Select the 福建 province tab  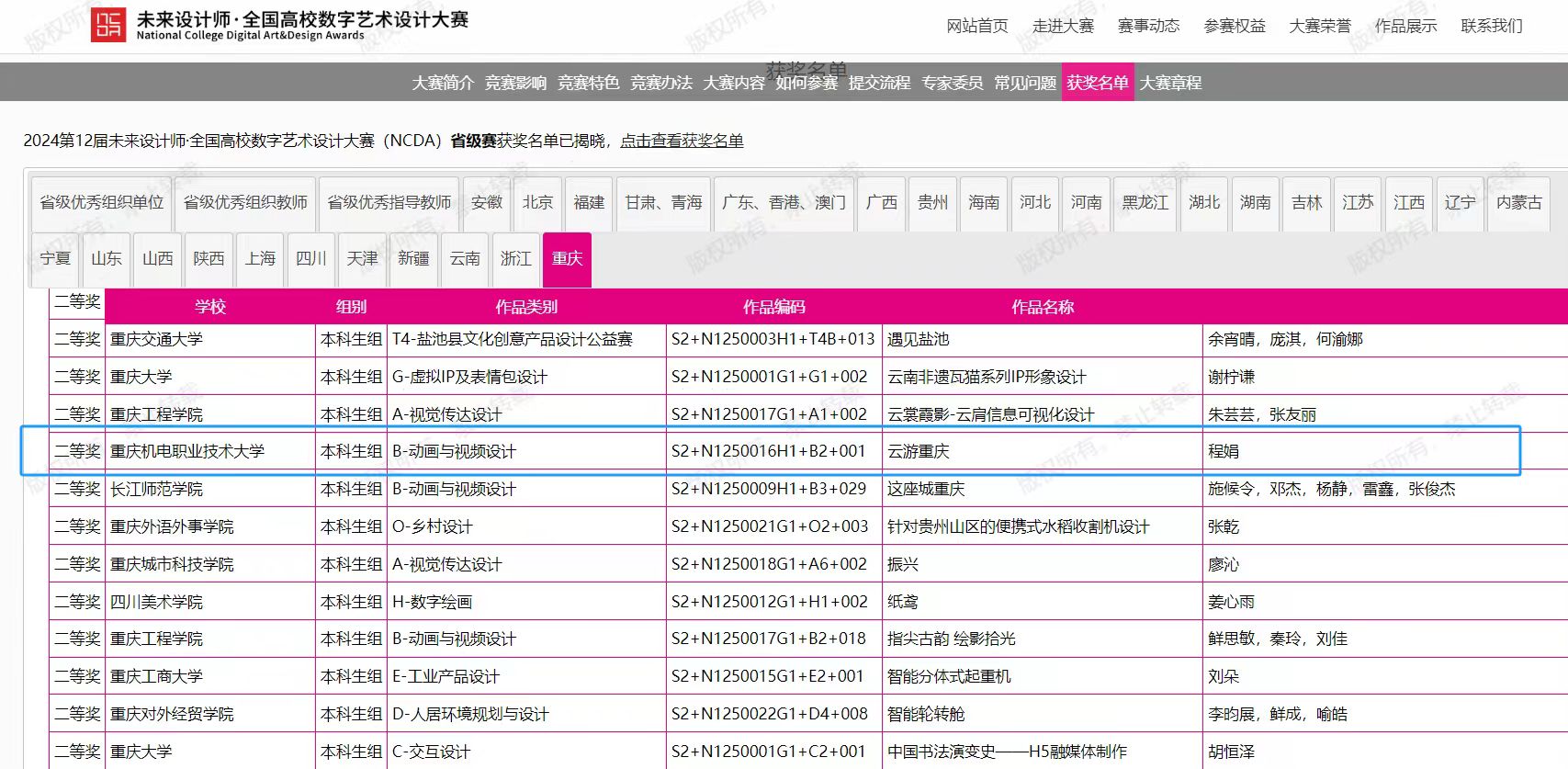coord(589,202)
